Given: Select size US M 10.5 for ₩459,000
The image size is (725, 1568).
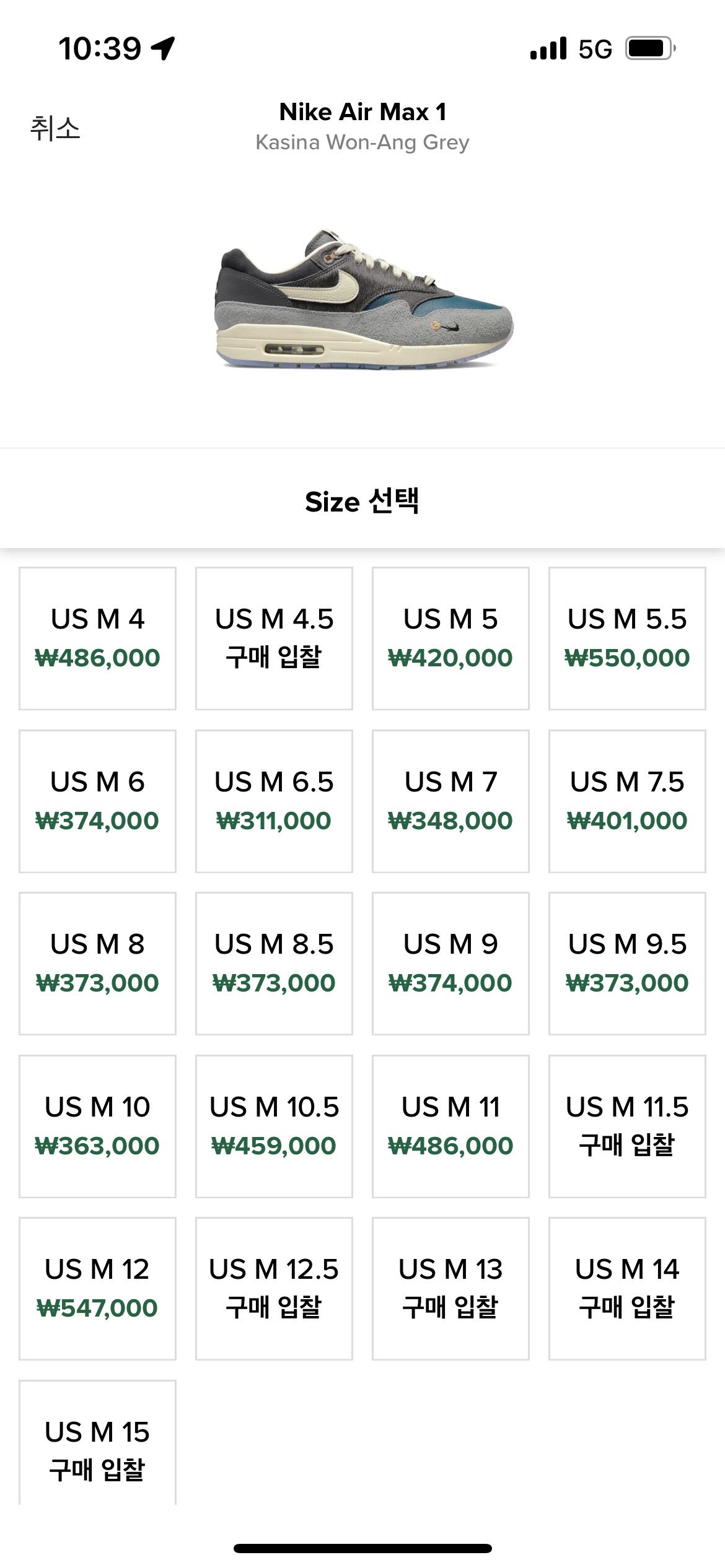Looking at the screenshot, I should tap(274, 1126).
